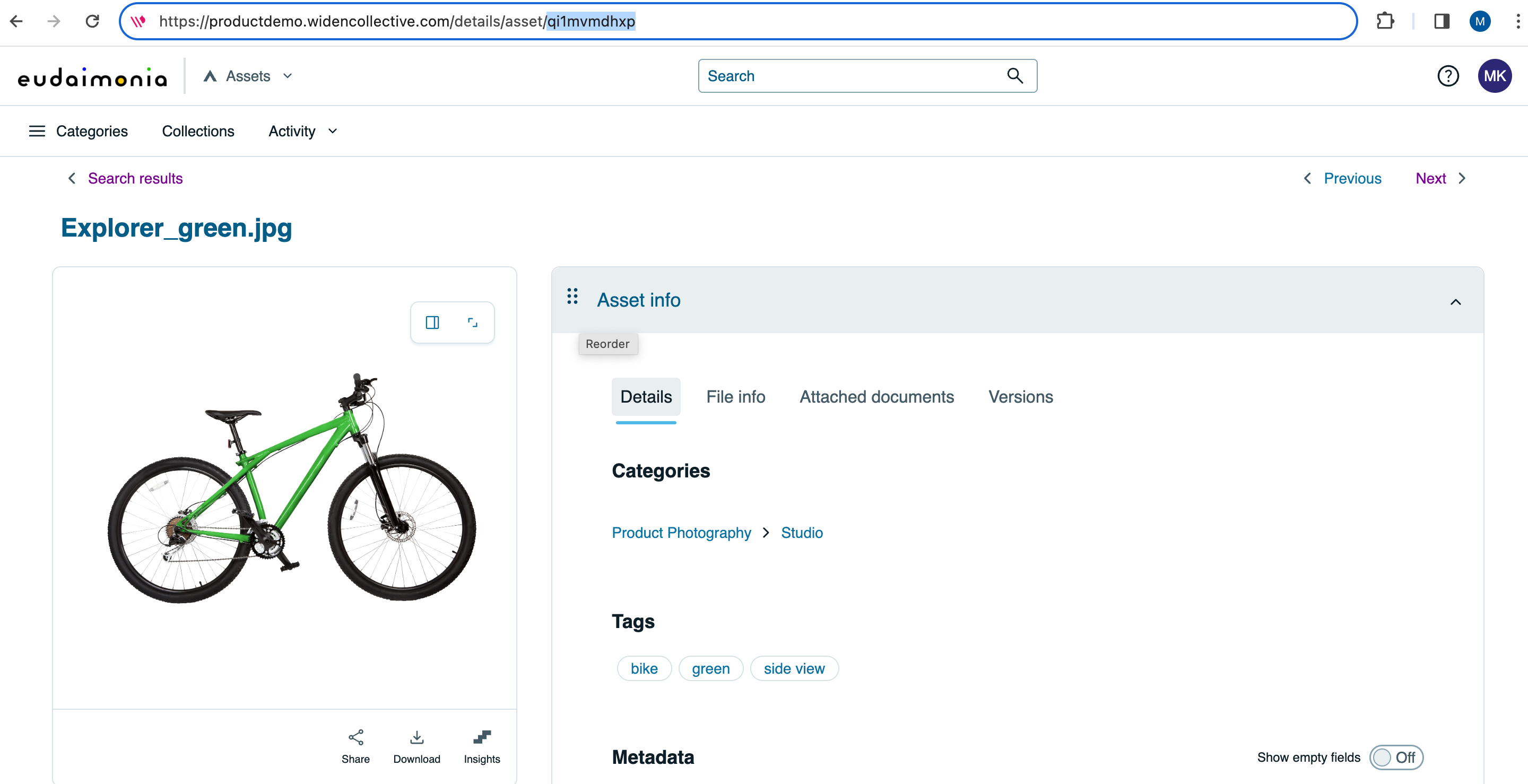Share the Explorer_green.jpg asset

(356, 747)
